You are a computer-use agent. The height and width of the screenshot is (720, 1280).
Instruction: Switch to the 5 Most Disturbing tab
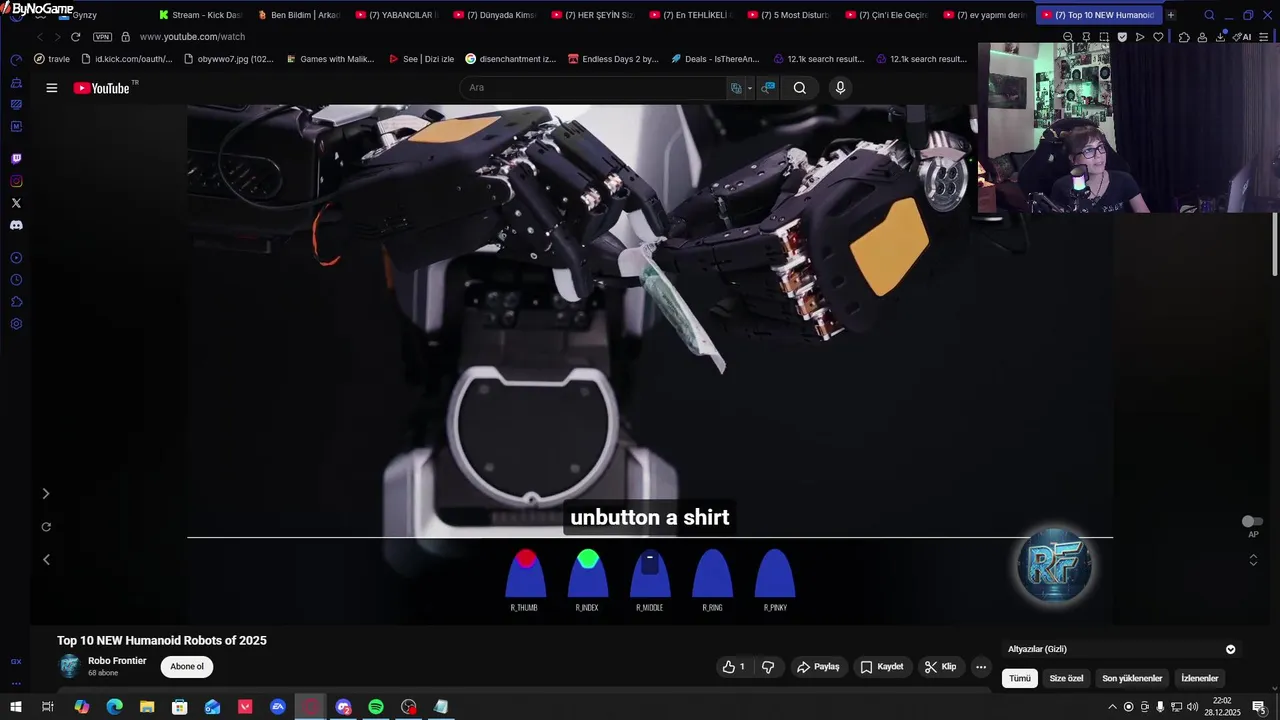click(x=789, y=15)
